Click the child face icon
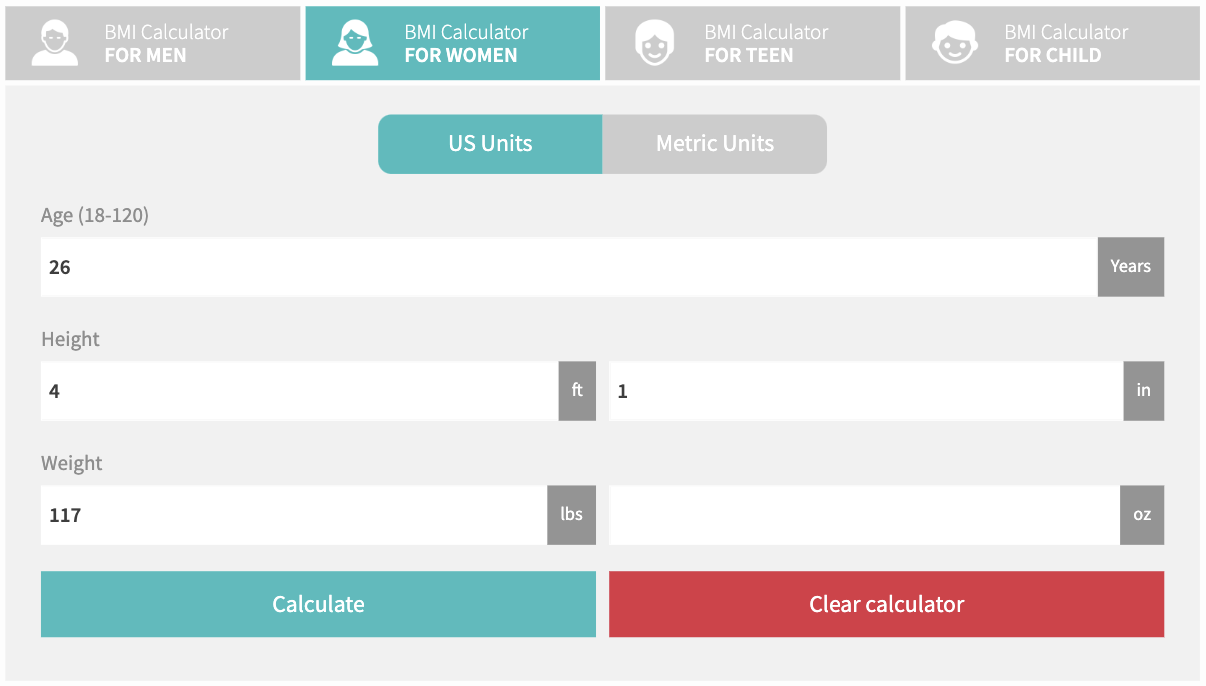Screen dimensions: 1206x686 coord(955,43)
